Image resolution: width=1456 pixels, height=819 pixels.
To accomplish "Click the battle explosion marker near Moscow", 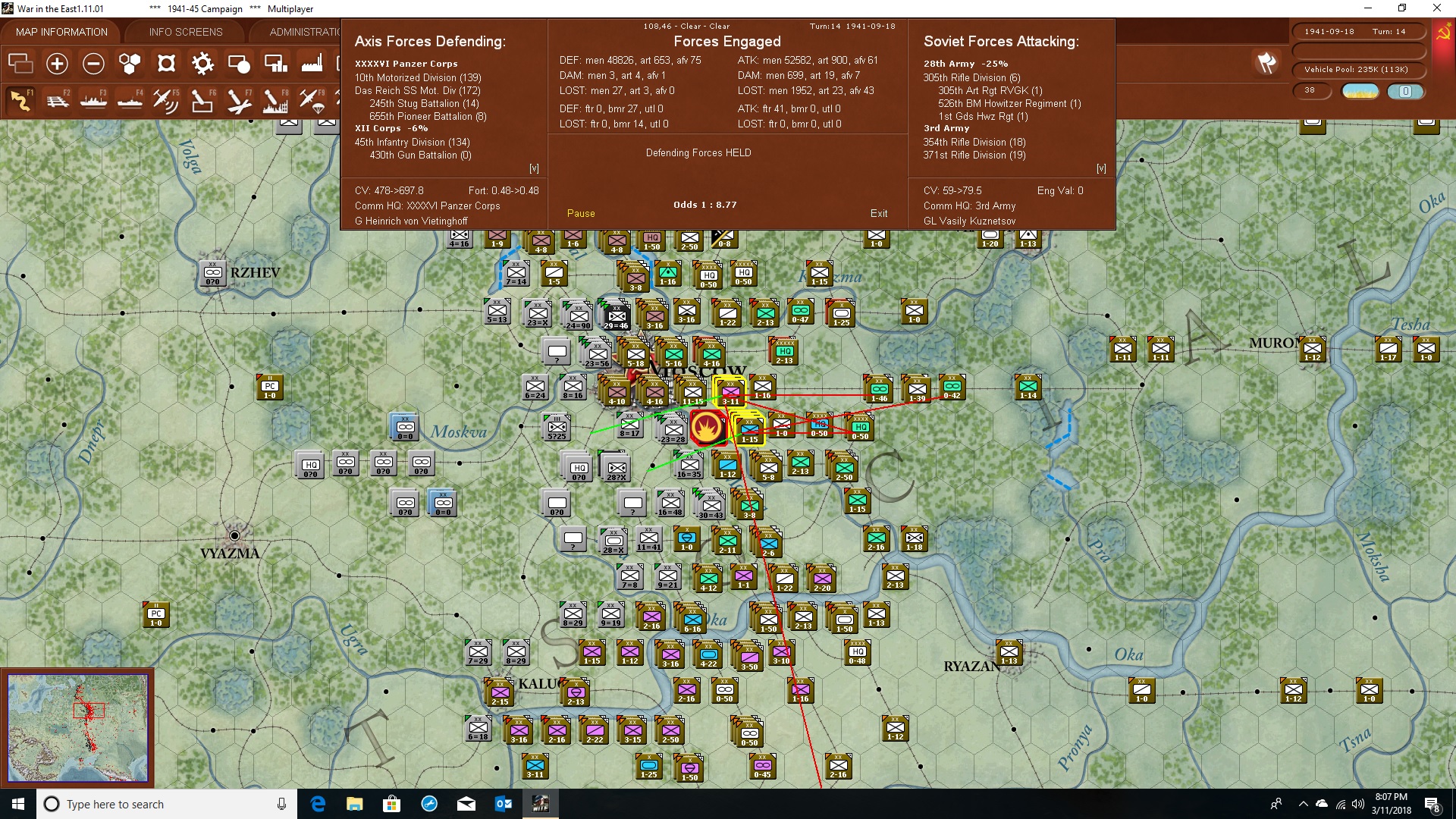I will 708,428.
